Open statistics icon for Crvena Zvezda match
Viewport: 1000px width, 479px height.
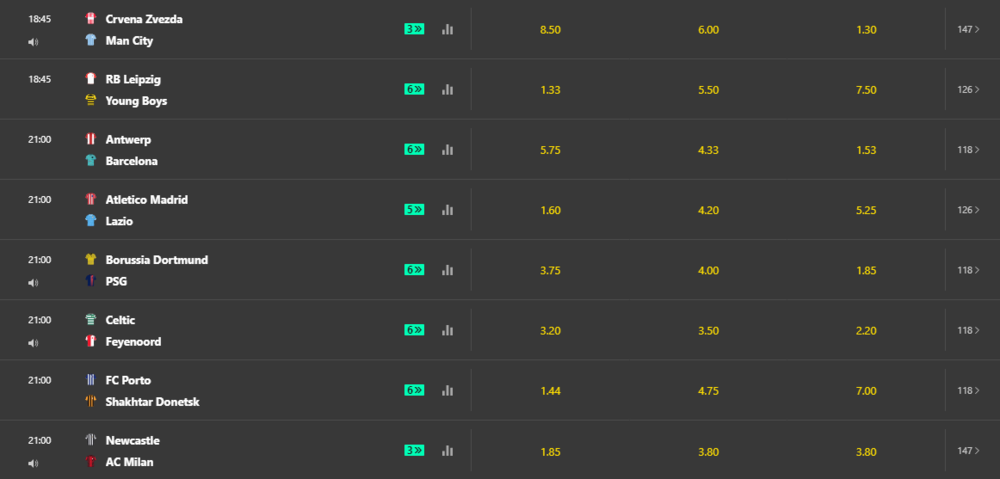click(447, 29)
